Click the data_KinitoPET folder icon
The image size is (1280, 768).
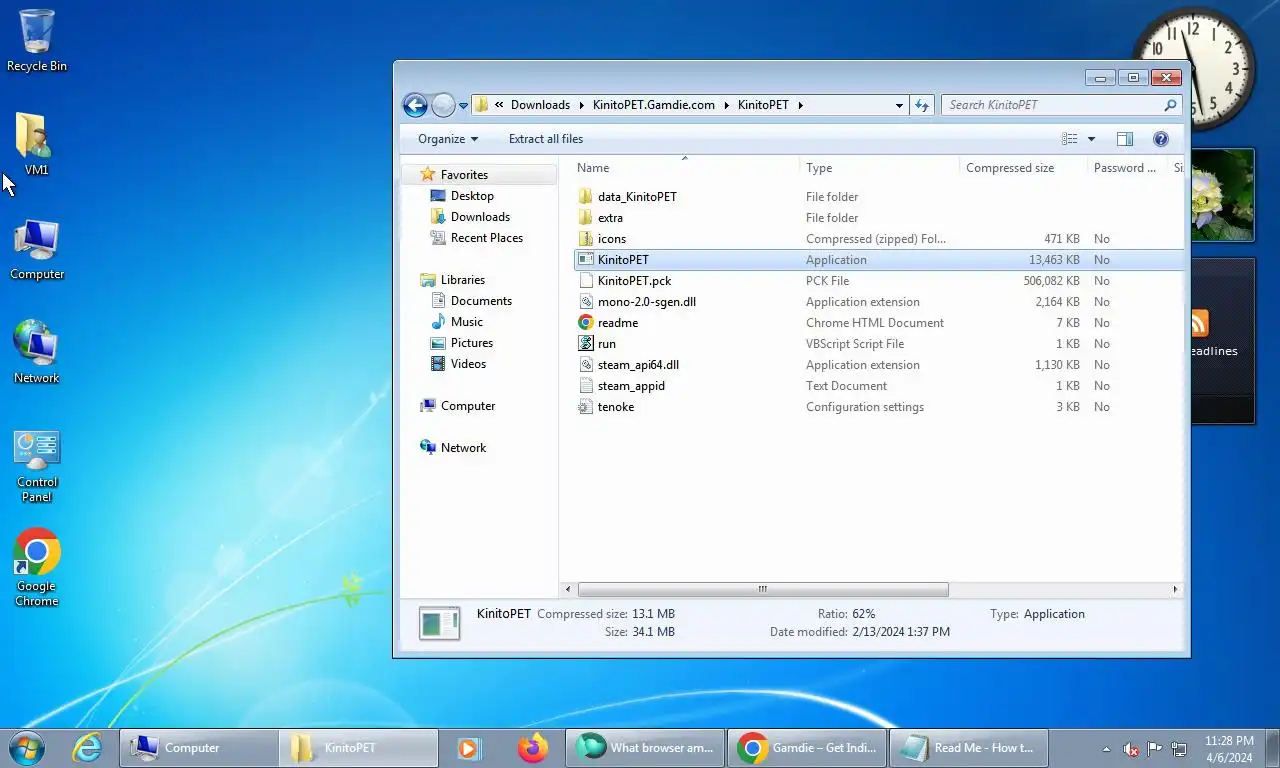tap(586, 197)
